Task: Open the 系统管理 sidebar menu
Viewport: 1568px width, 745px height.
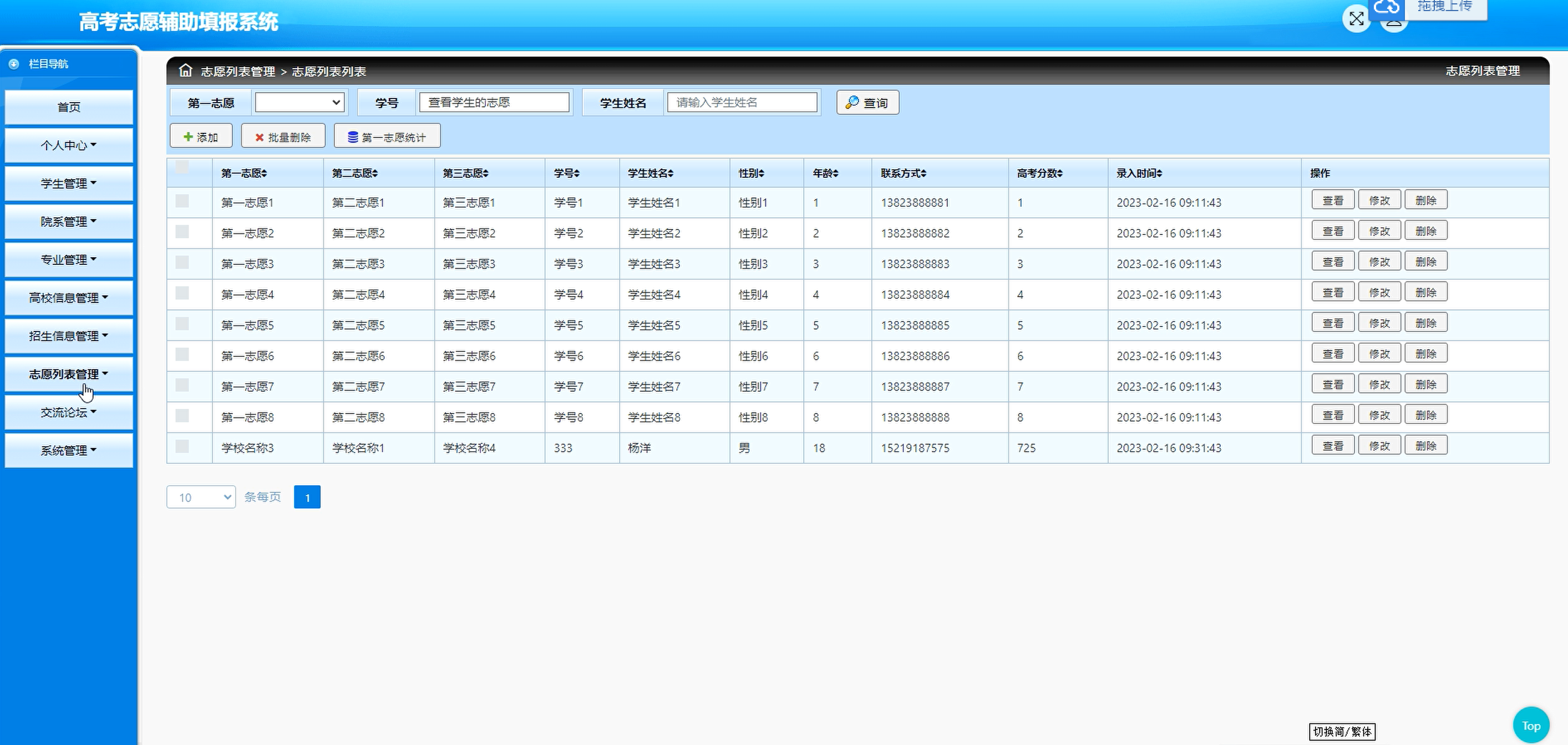Action: click(x=69, y=451)
